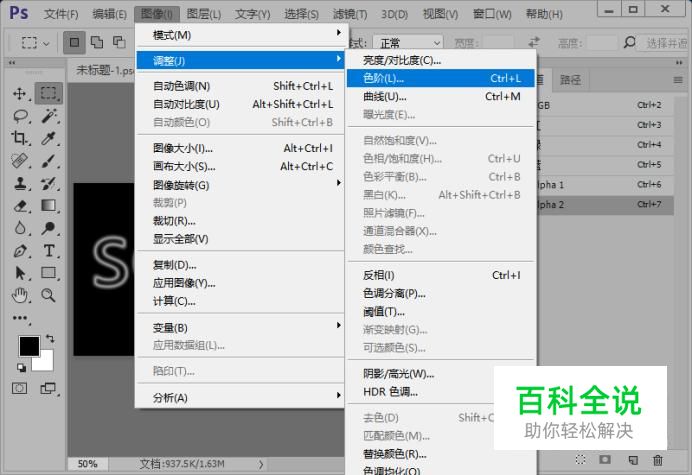692x475 pixels.
Task: Select the Crop tool
Action: pyautogui.click(x=20, y=138)
